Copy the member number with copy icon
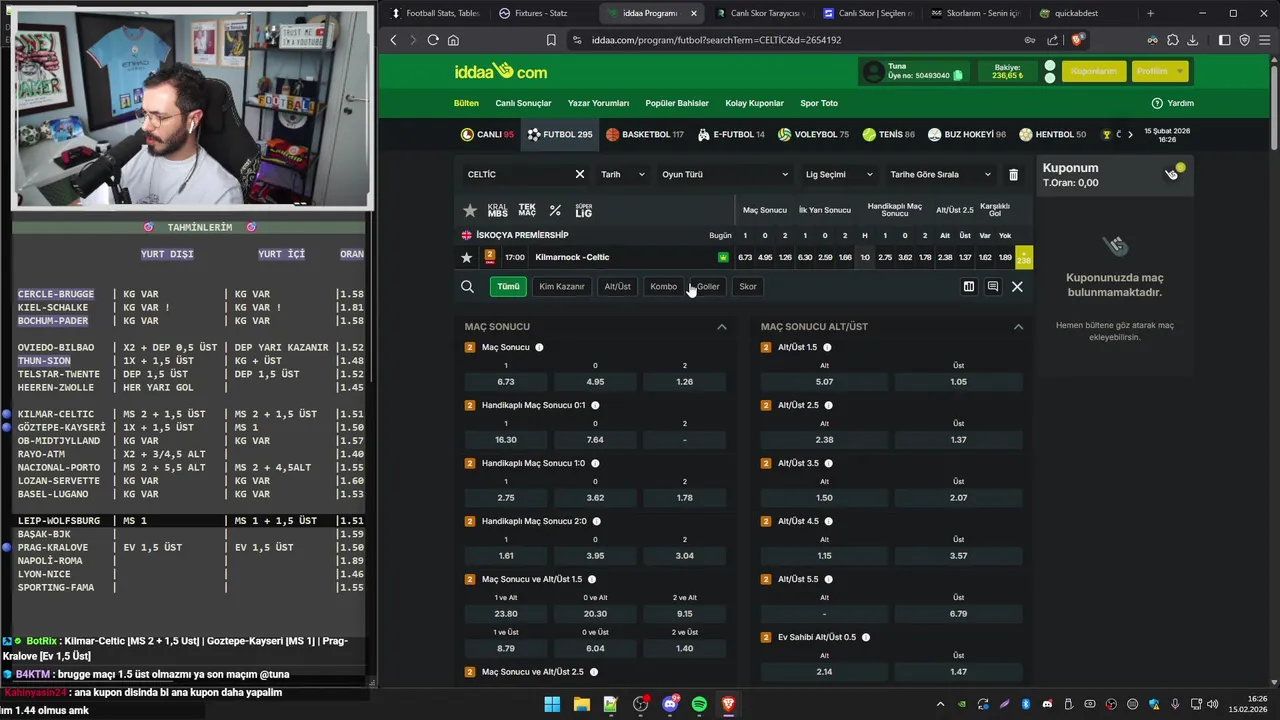 click(958, 76)
